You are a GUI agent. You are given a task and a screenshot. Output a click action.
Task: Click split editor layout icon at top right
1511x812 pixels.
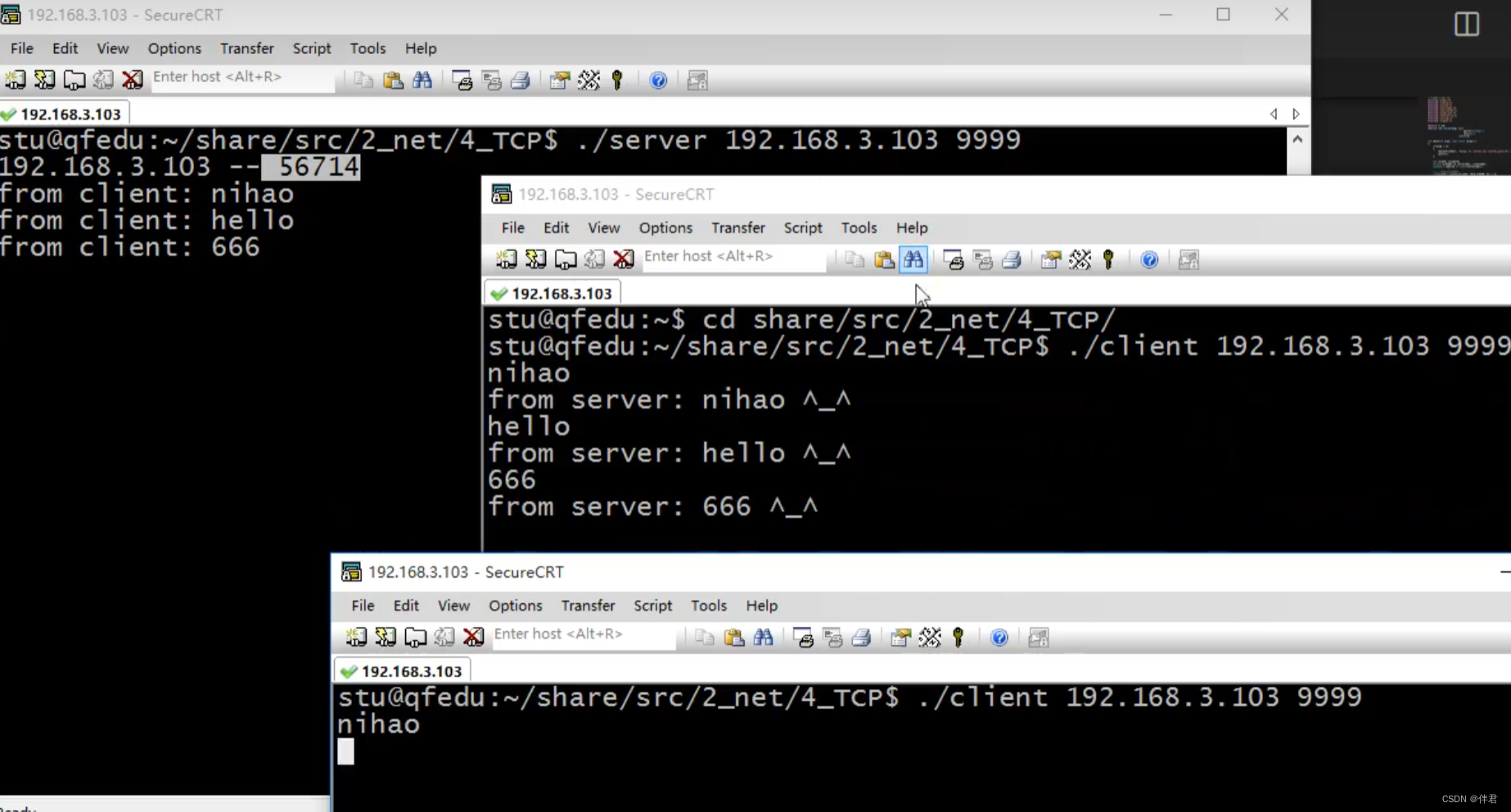click(x=1467, y=25)
